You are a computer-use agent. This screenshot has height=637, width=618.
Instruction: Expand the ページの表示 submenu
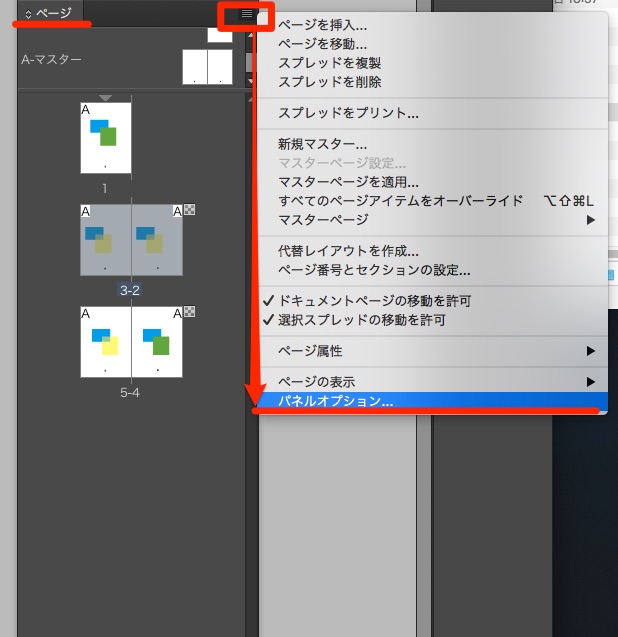pos(433,382)
